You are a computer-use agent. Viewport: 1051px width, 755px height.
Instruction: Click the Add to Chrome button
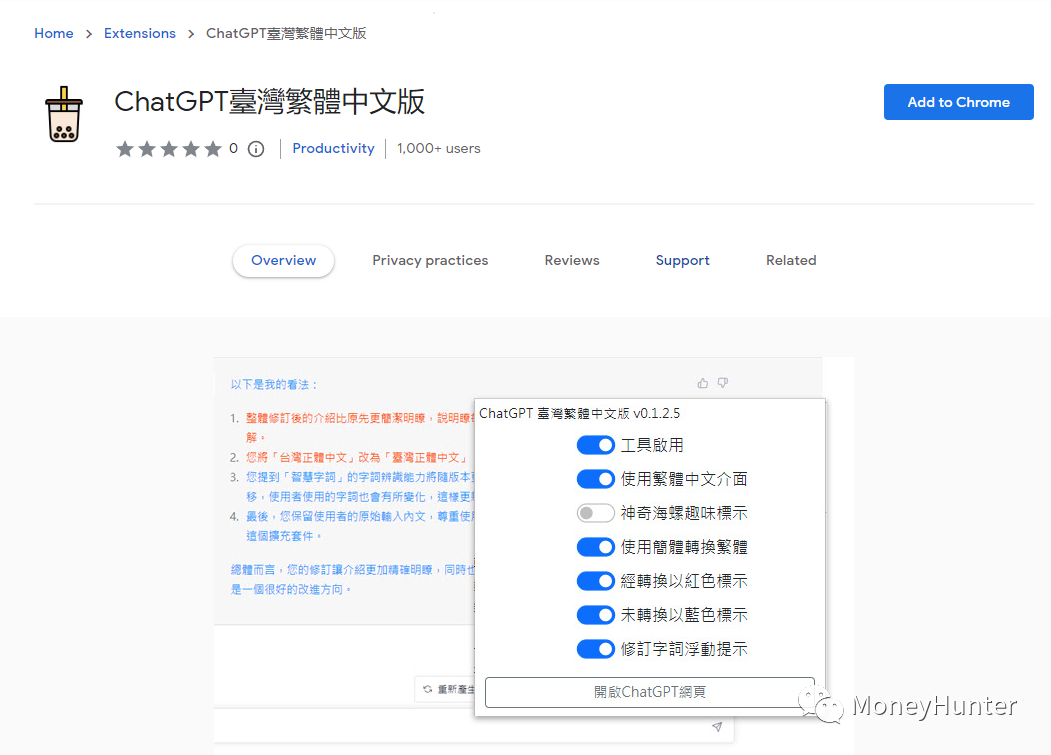click(x=959, y=102)
